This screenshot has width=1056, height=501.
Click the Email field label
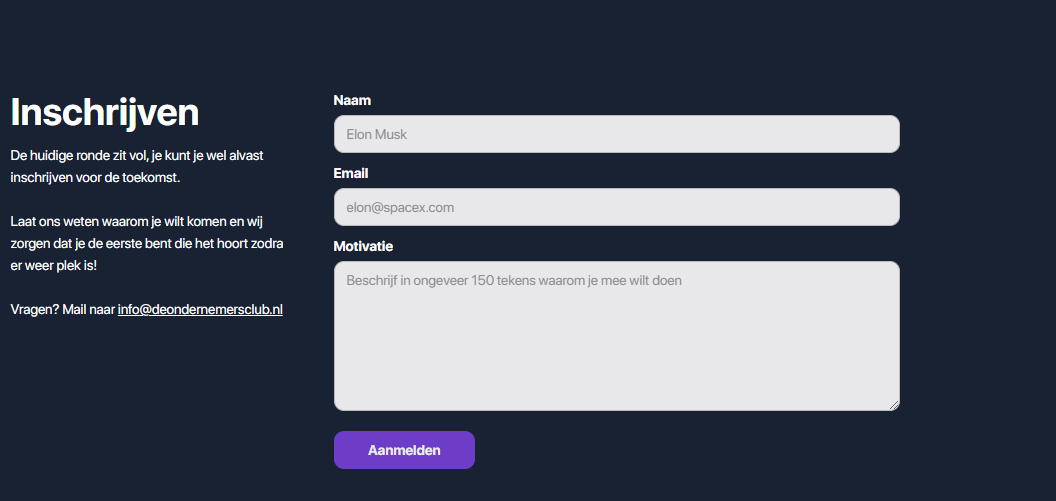pos(351,173)
